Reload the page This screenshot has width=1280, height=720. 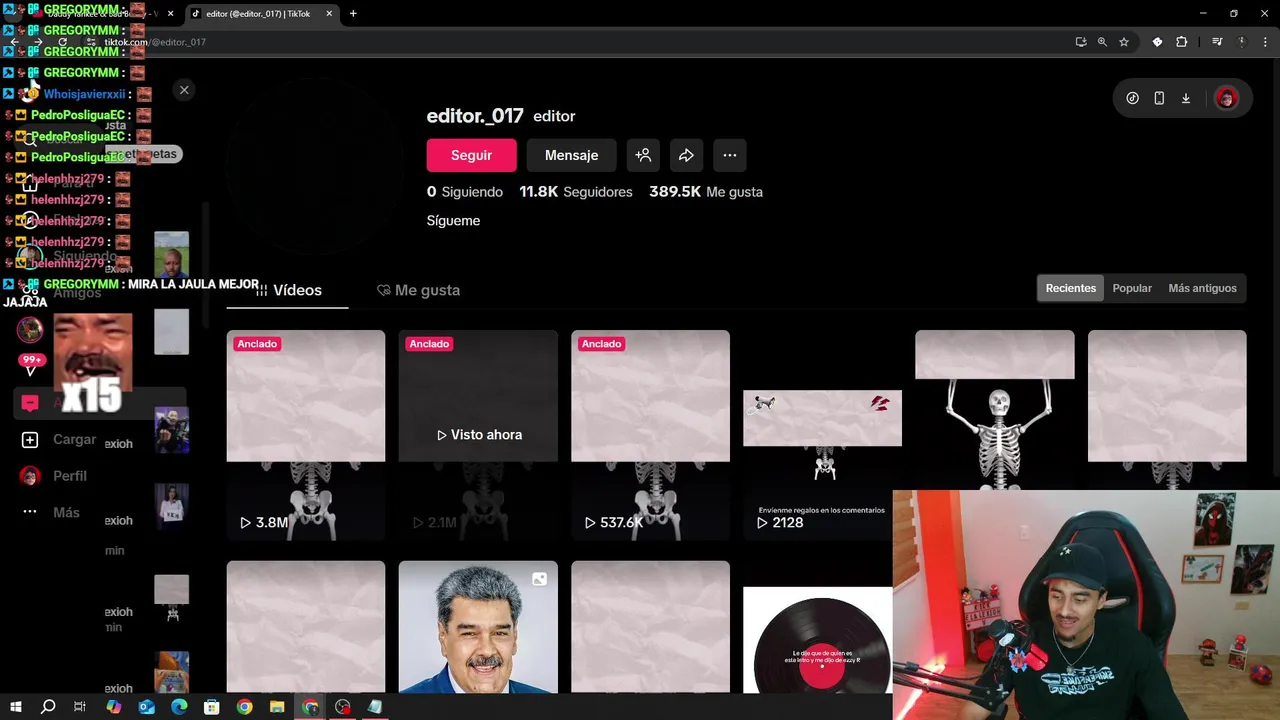pos(62,42)
